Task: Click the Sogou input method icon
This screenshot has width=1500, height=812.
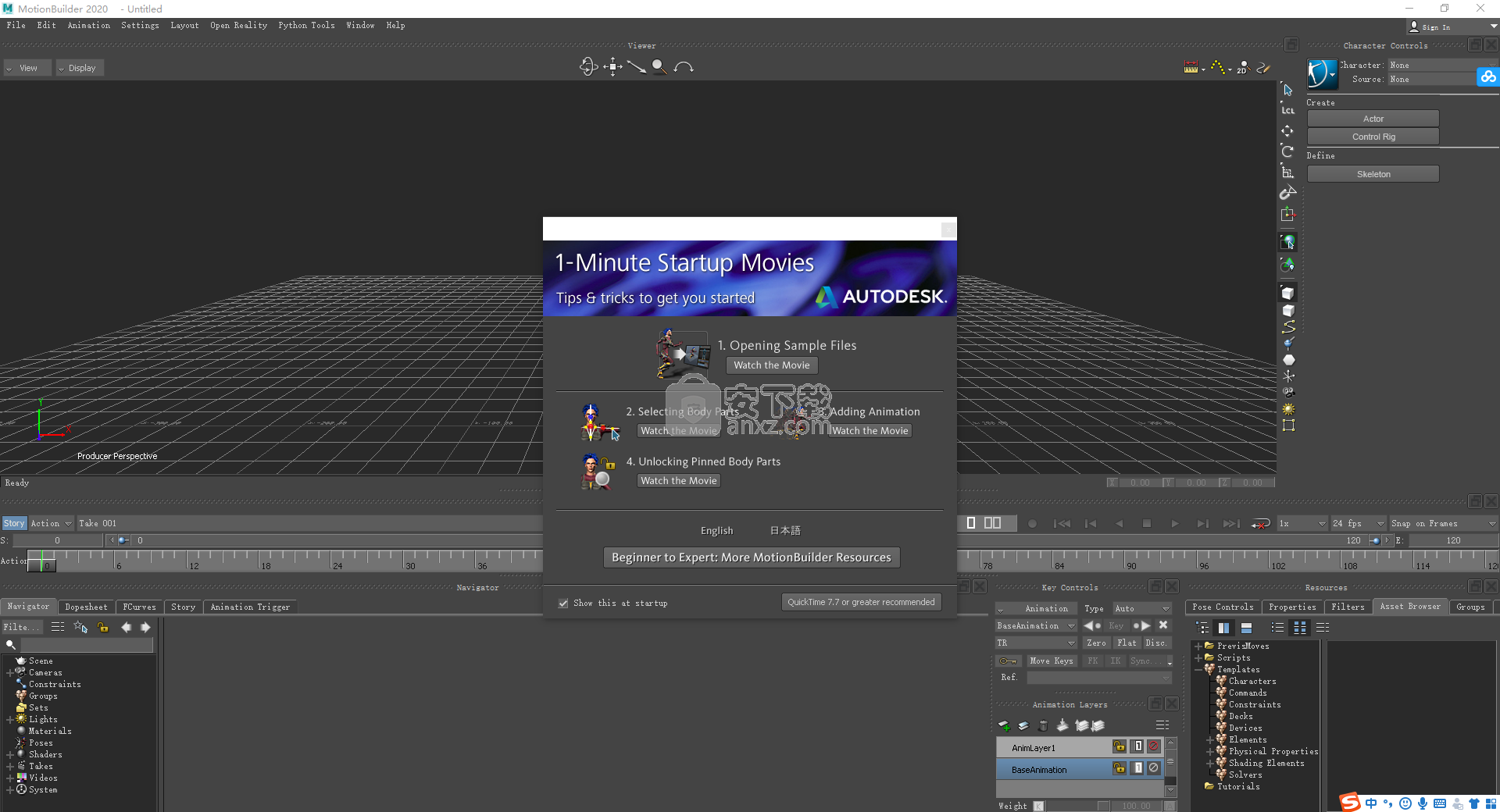Action: click(1350, 802)
